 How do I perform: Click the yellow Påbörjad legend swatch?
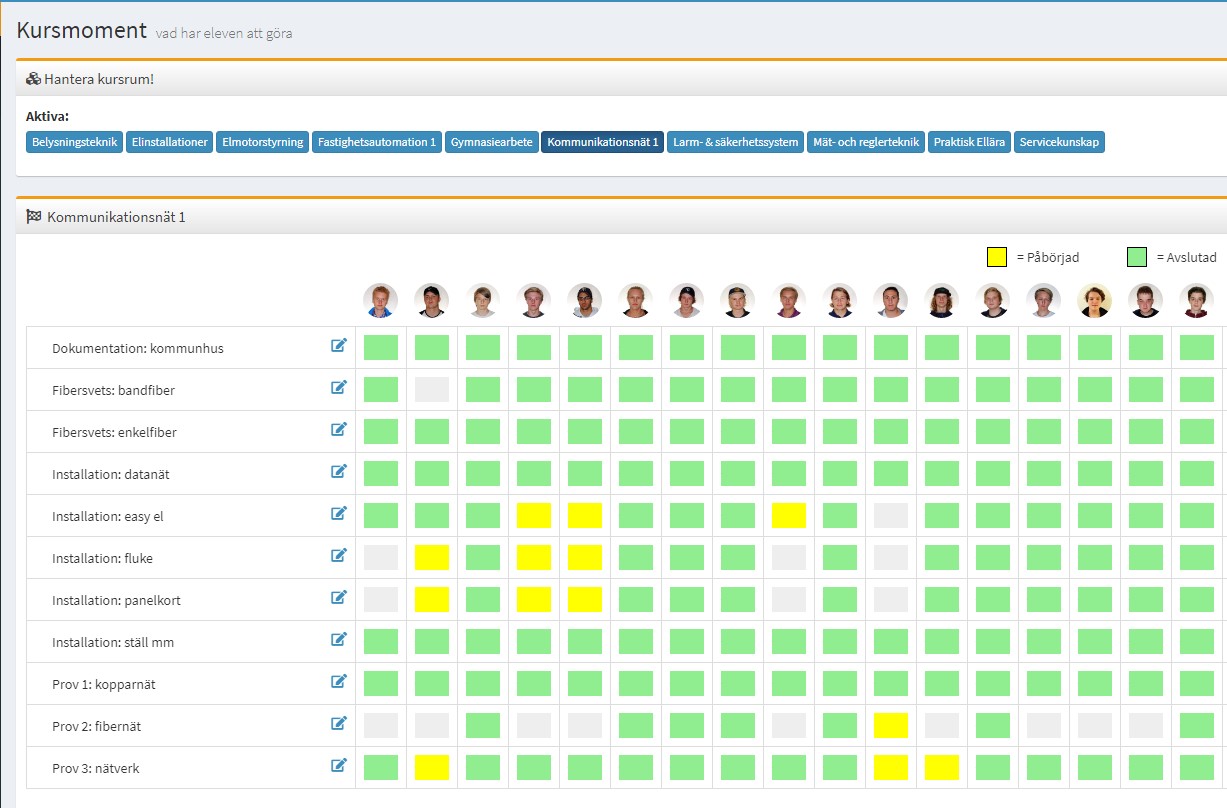click(x=997, y=257)
